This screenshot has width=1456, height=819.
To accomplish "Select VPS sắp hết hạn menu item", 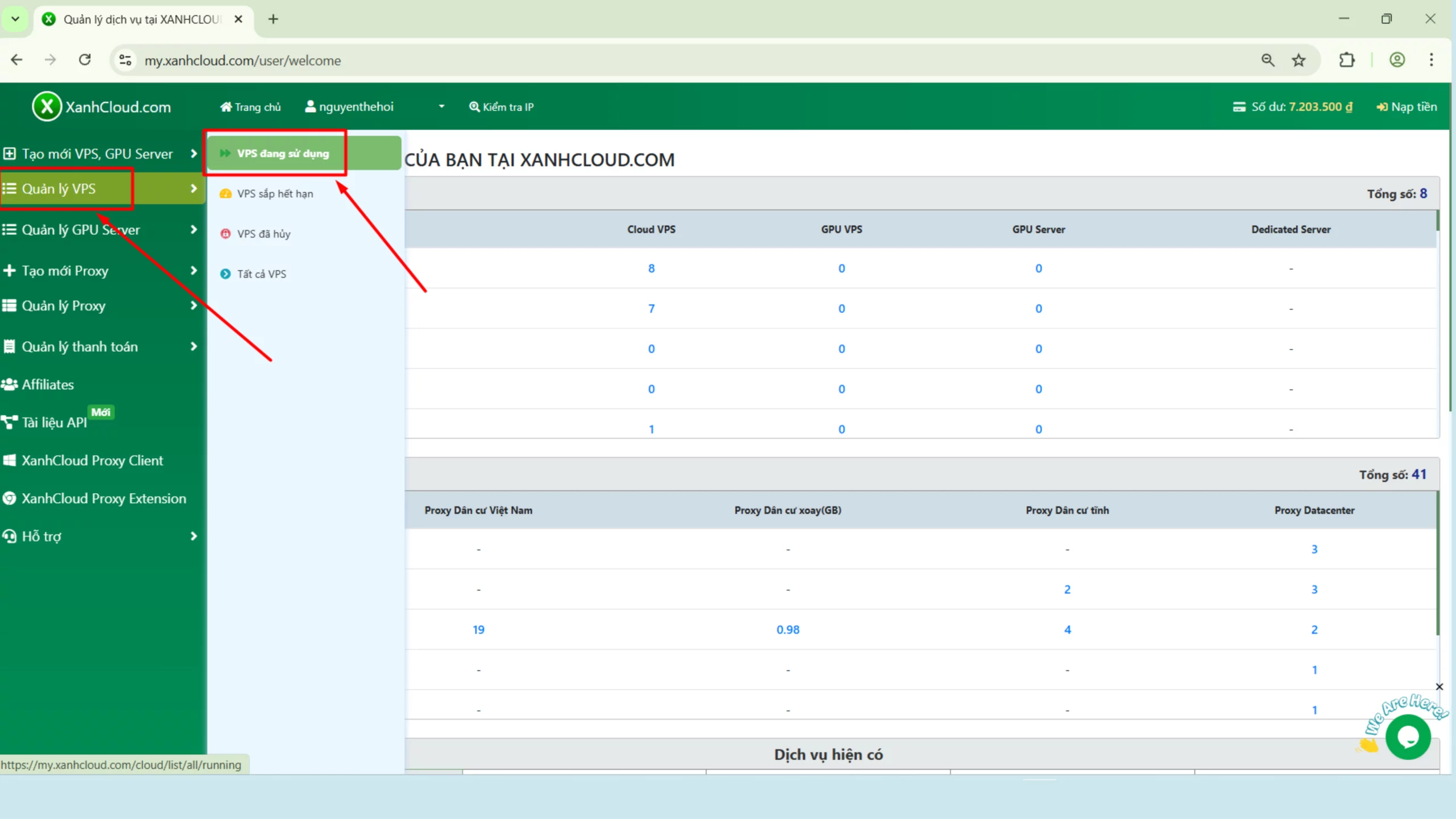I will (275, 193).
